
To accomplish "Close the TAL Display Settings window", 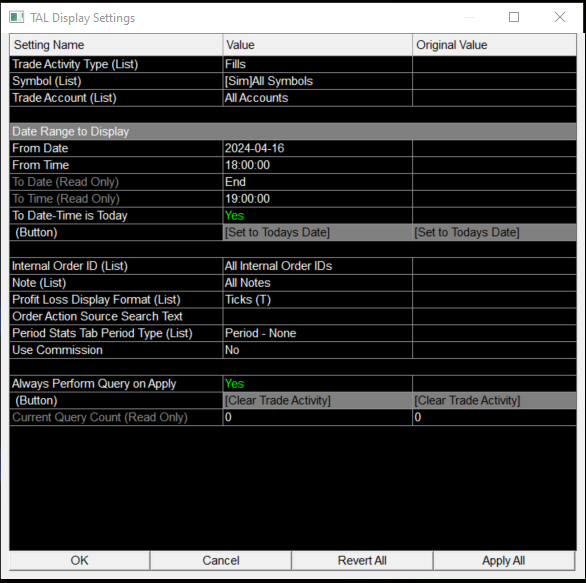I will [559, 17].
